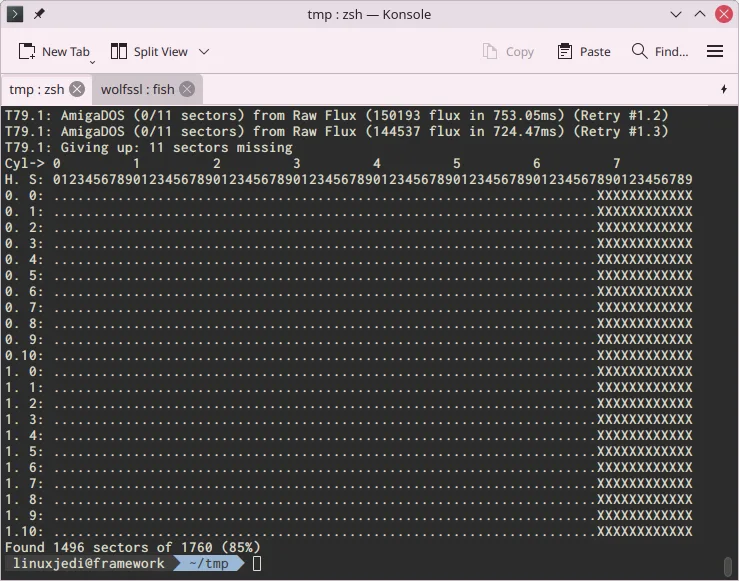Open the hamburger menu

point(714,51)
